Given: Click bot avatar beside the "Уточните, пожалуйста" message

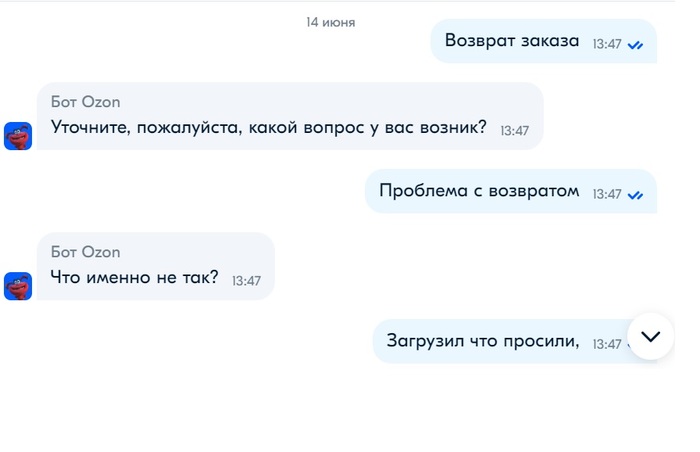Looking at the screenshot, I should pos(18,136).
